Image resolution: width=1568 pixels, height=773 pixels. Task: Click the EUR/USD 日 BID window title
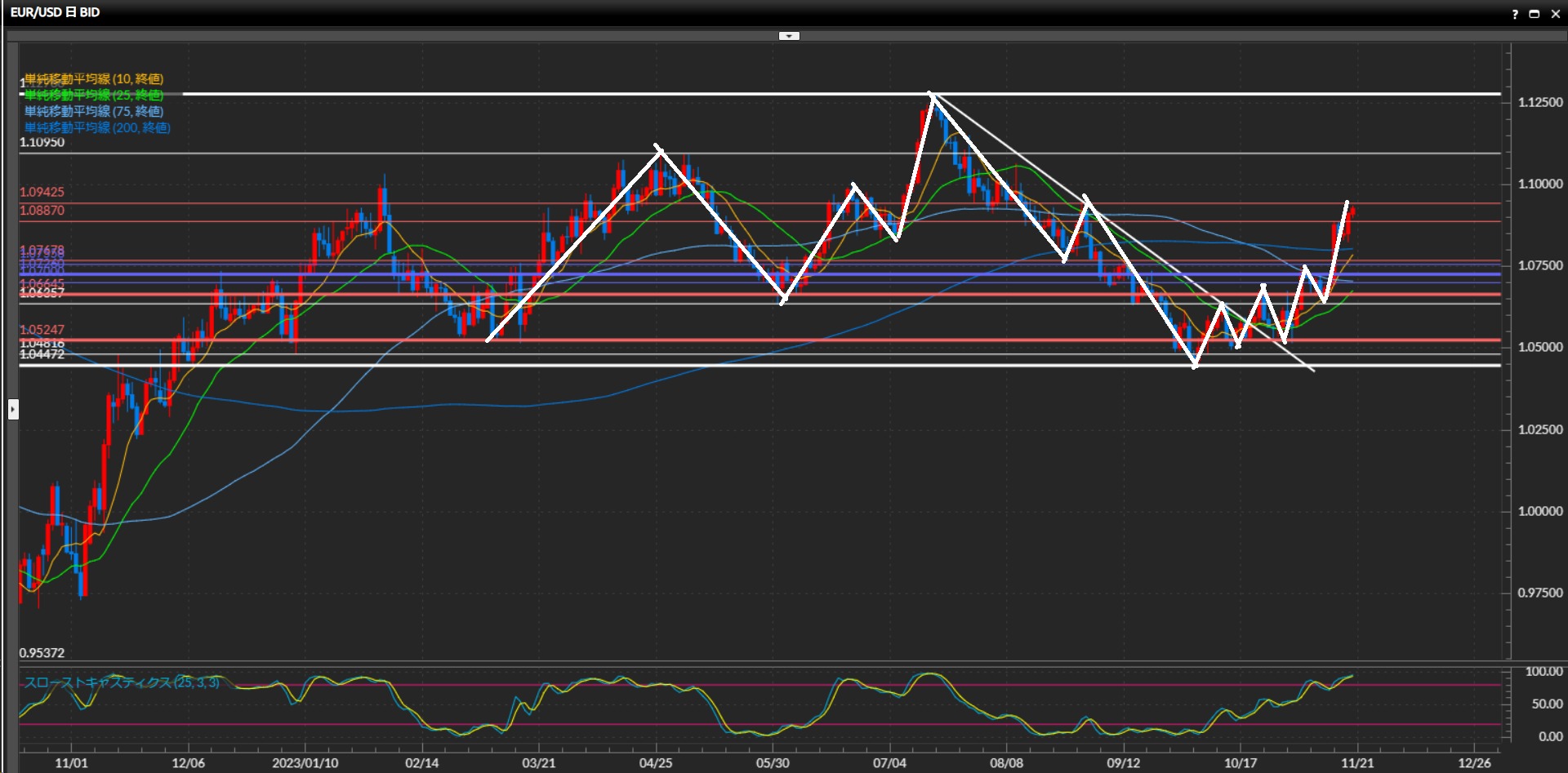coord(55,12)
